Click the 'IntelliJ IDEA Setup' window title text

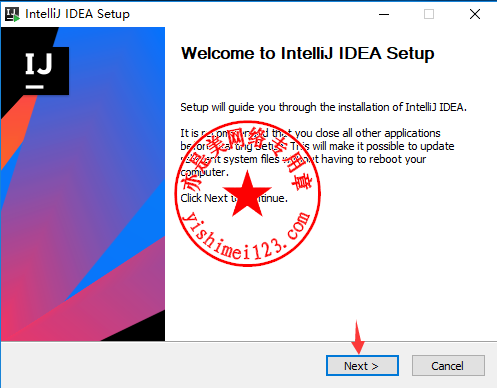(x=77, y=14)
